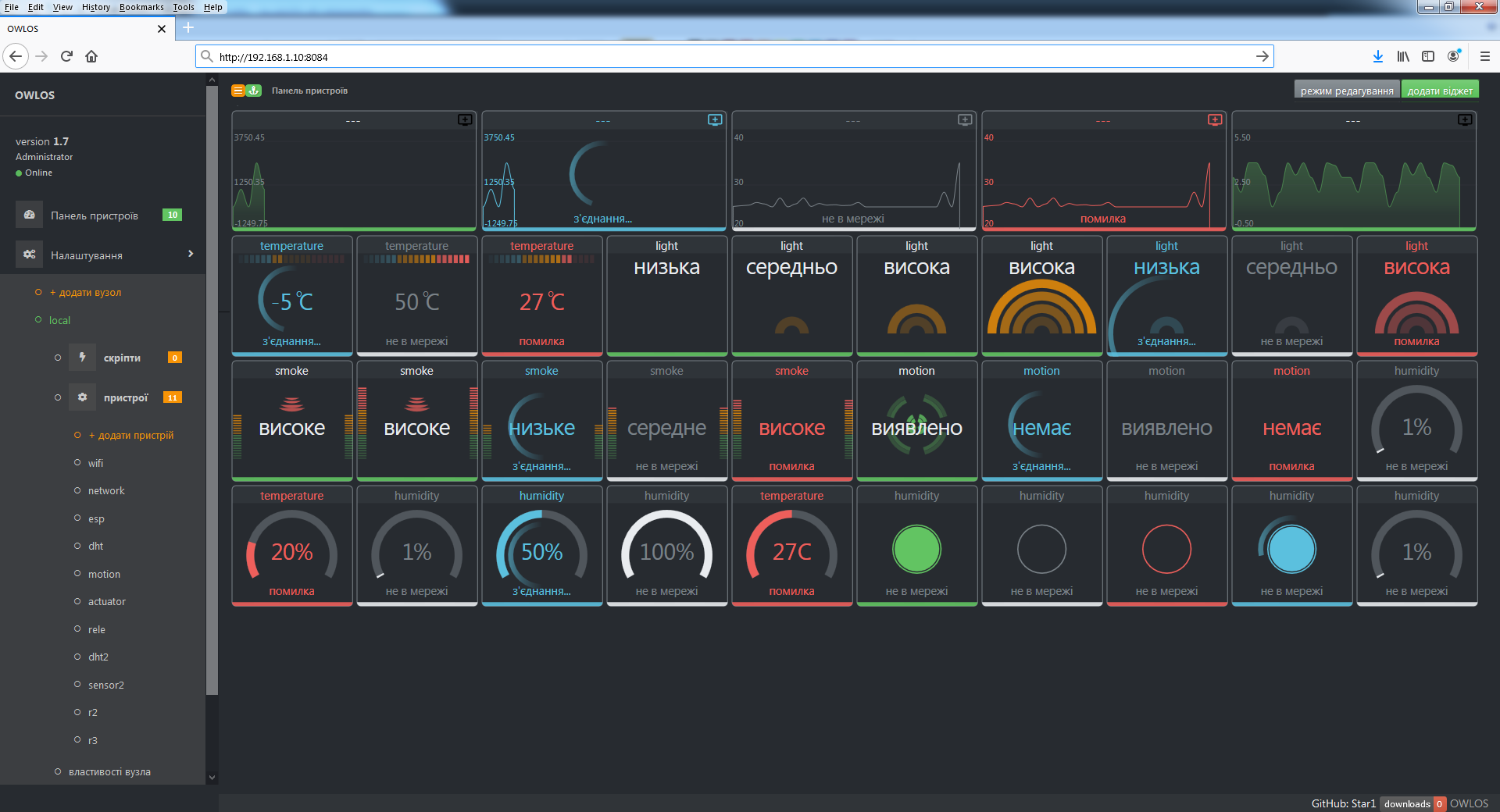Open the Firefox hamburger menu
1500x812 pixels.
[1484, 56]
